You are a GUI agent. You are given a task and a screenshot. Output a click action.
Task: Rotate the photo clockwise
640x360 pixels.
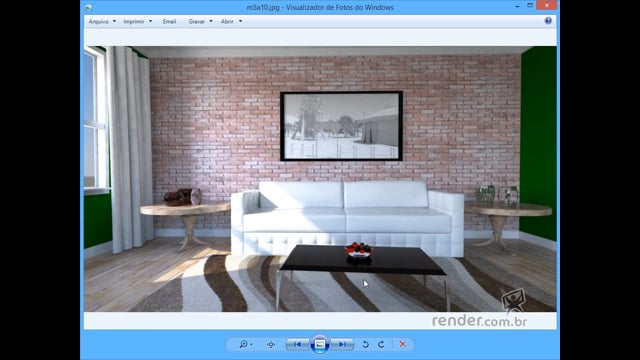click(x=381, y=344)
